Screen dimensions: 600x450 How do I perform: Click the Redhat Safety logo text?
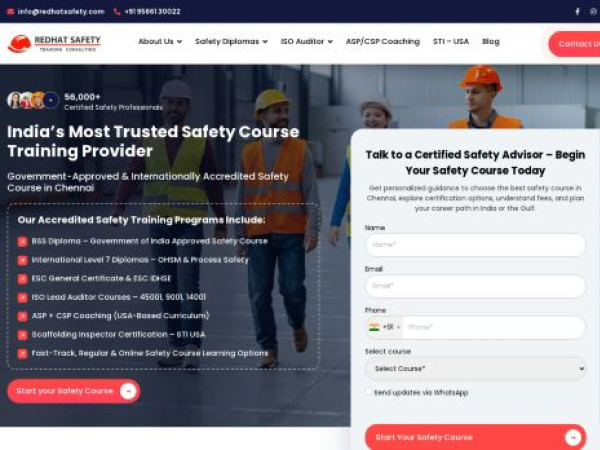(x=68, y=43)
